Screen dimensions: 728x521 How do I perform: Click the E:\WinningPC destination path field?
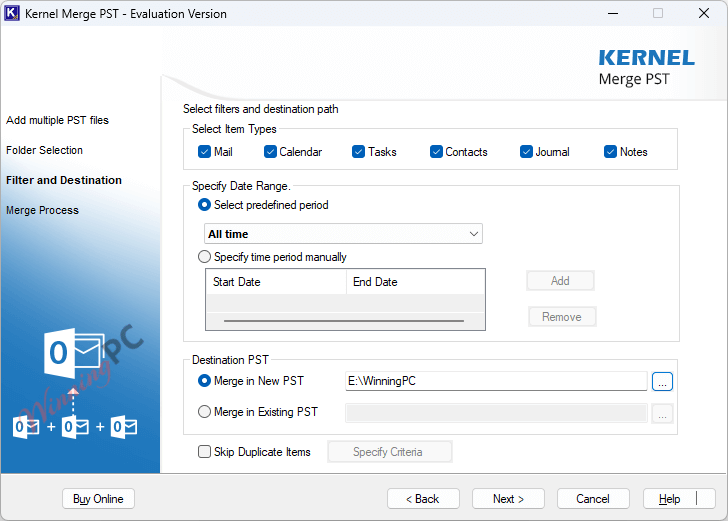pos(496,381)
